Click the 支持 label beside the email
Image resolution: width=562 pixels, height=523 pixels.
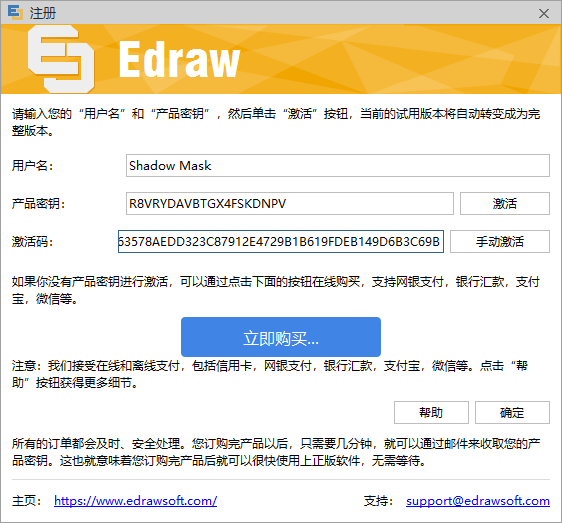click(x=378, y=501)
